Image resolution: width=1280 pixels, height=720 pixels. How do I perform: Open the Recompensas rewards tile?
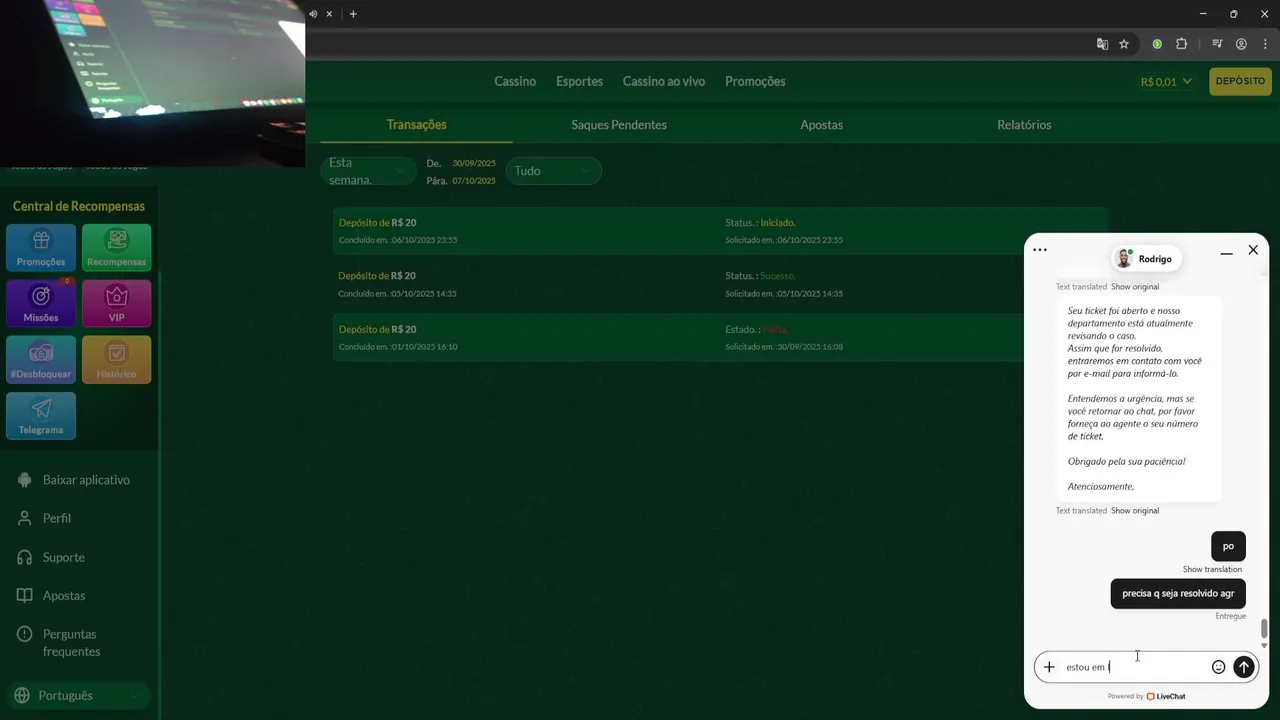click(116, 247)
